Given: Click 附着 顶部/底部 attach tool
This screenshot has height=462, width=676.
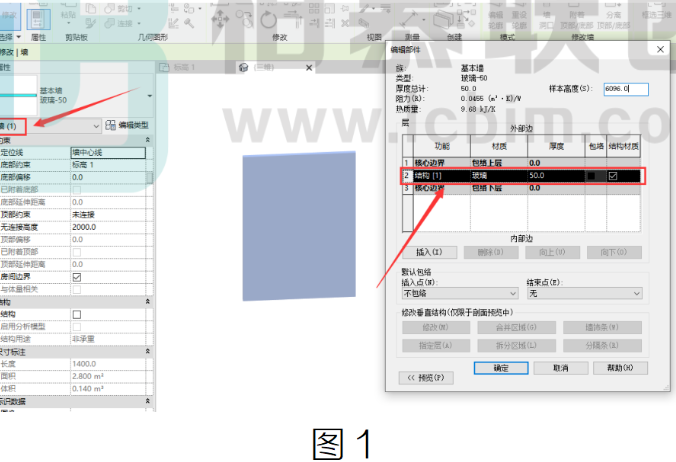Looking at the screenshot, I should (576, 16).
